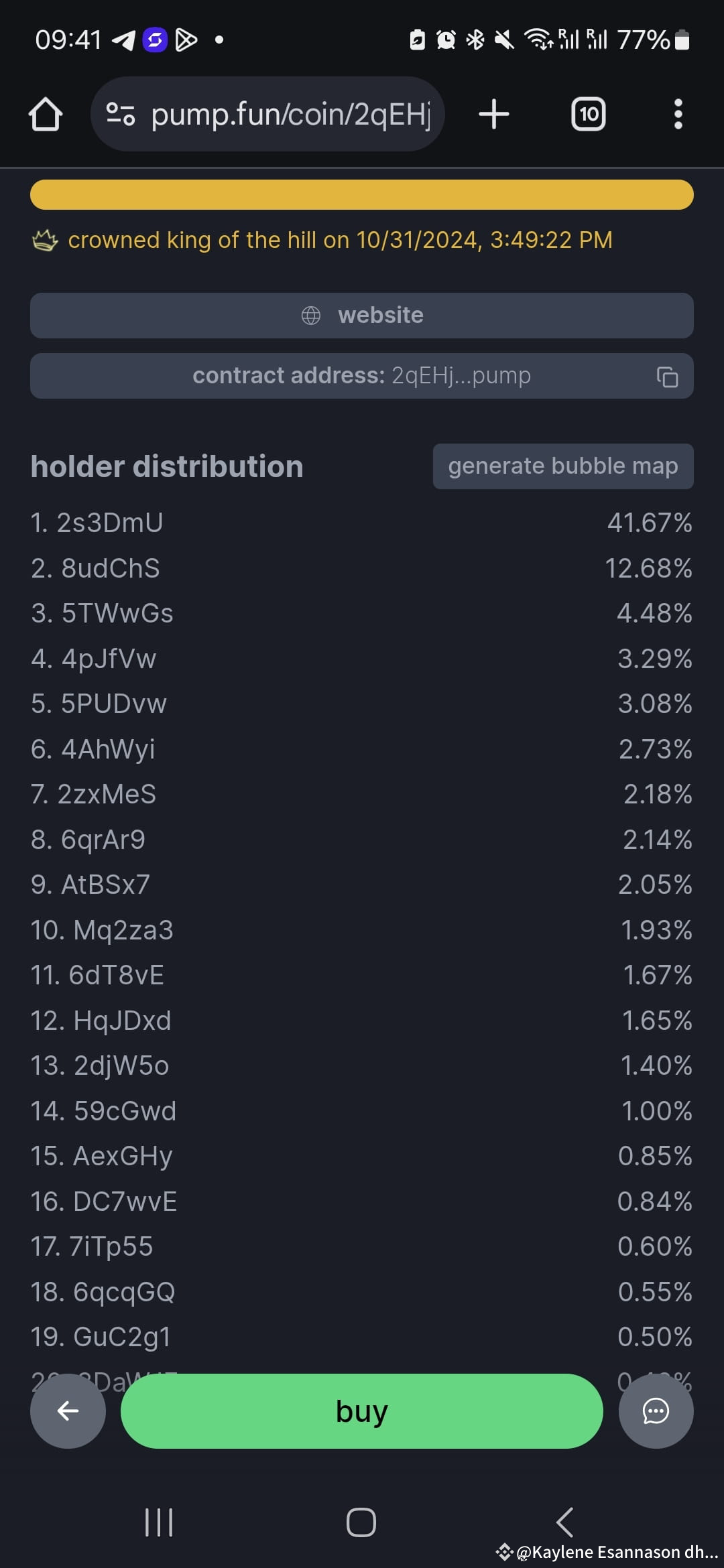
Task: Click the green buy button
Action: 362,1411
